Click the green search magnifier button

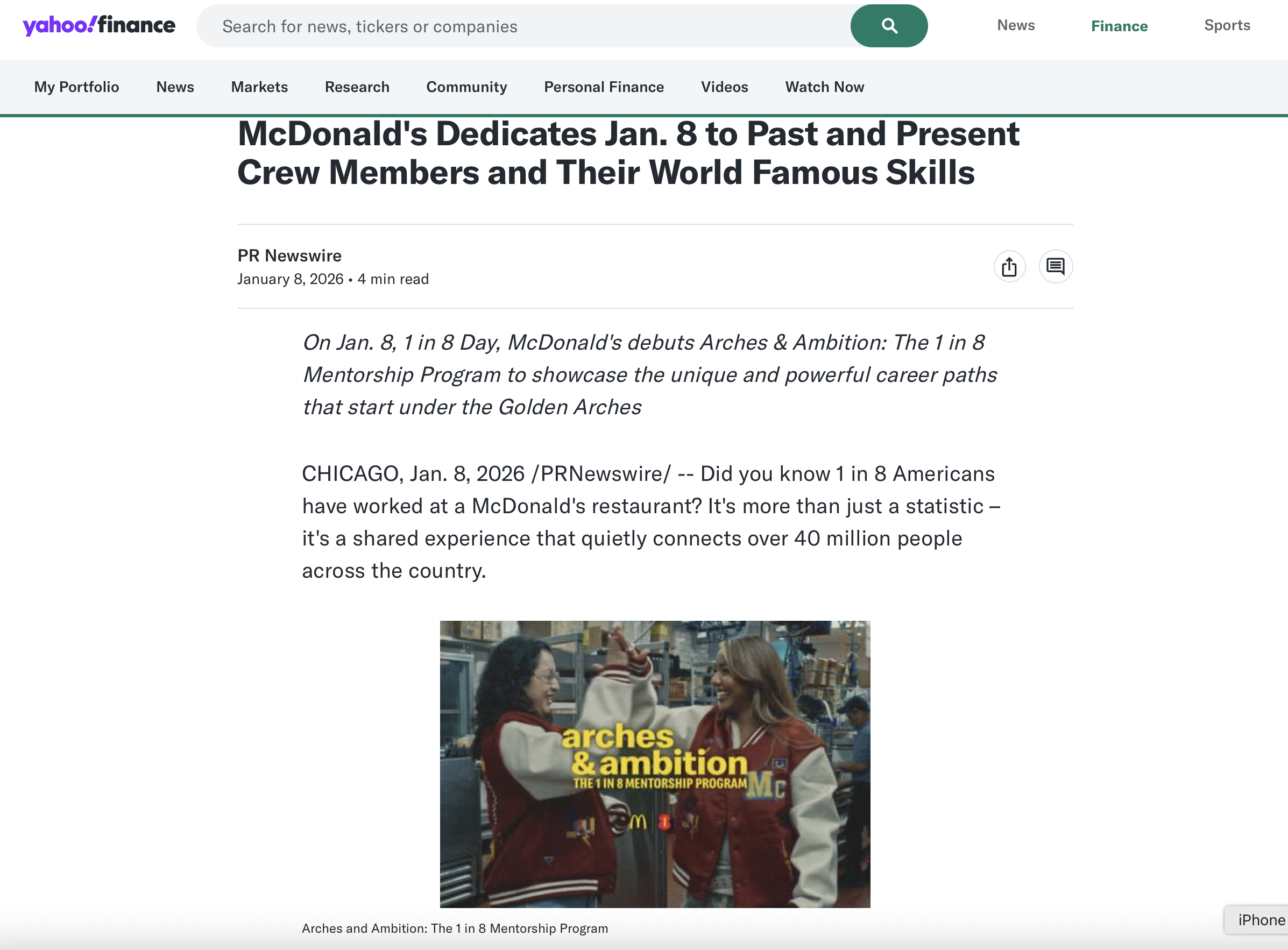pyautogui.click(x=888, y=26)
